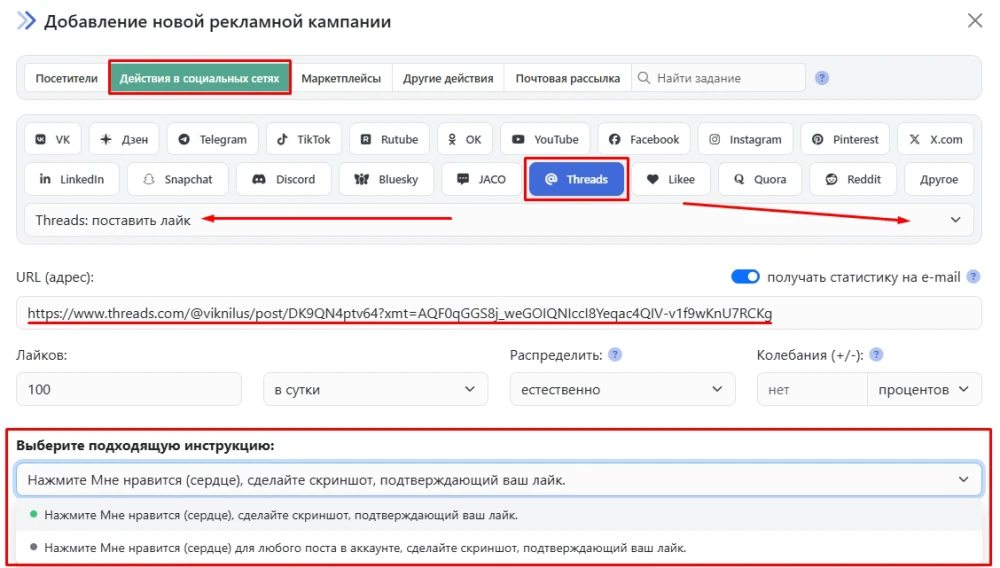The width and height of the screenshot is (1000, 568).
Task: Select the instruction for any post in account
Action: pos(365,548)
